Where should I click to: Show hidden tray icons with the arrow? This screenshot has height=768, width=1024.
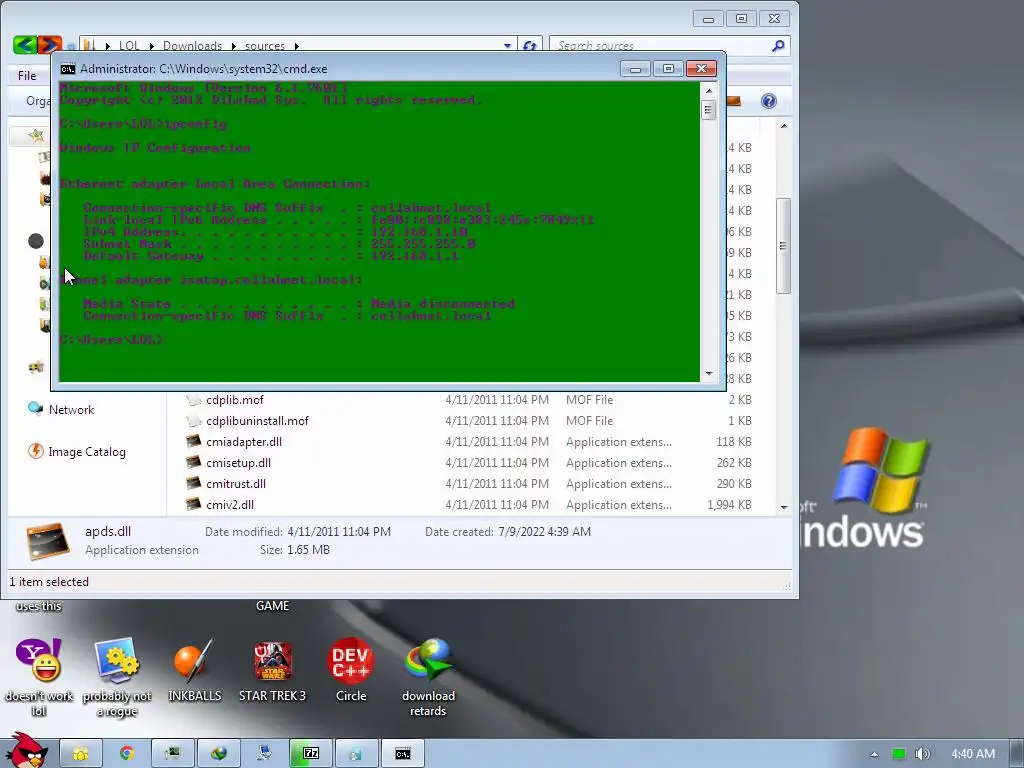tap(874, 754)
